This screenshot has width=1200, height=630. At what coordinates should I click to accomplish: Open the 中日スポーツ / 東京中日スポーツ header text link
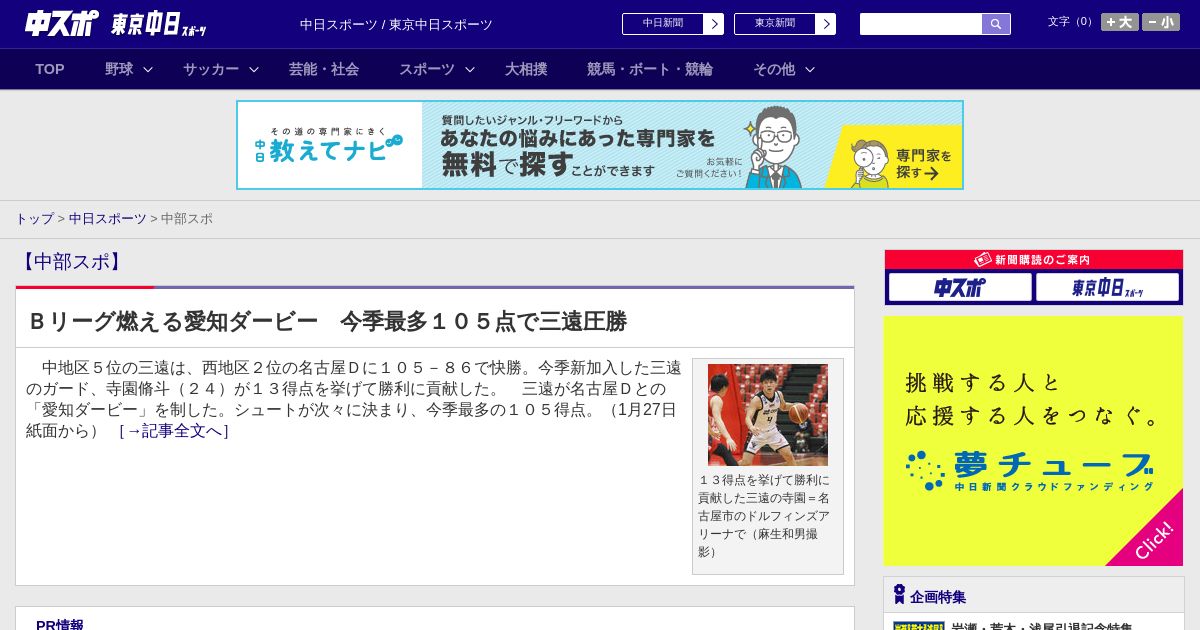click(x=396, y=25)
